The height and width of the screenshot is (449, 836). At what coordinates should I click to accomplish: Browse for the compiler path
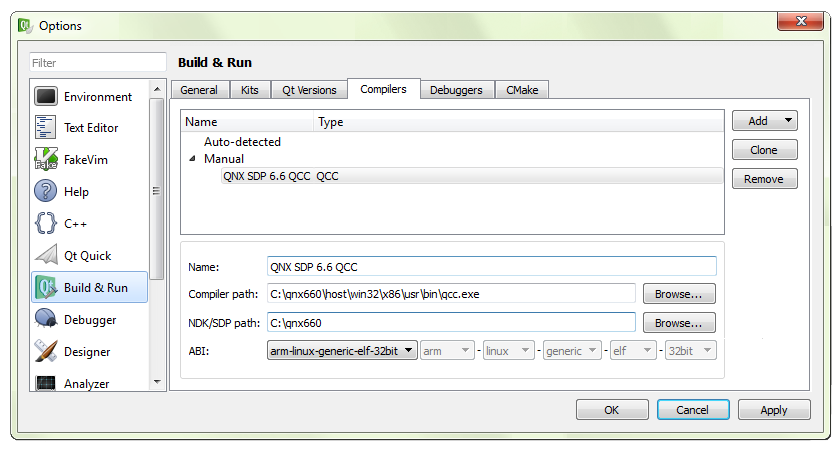tap(679, 294)
